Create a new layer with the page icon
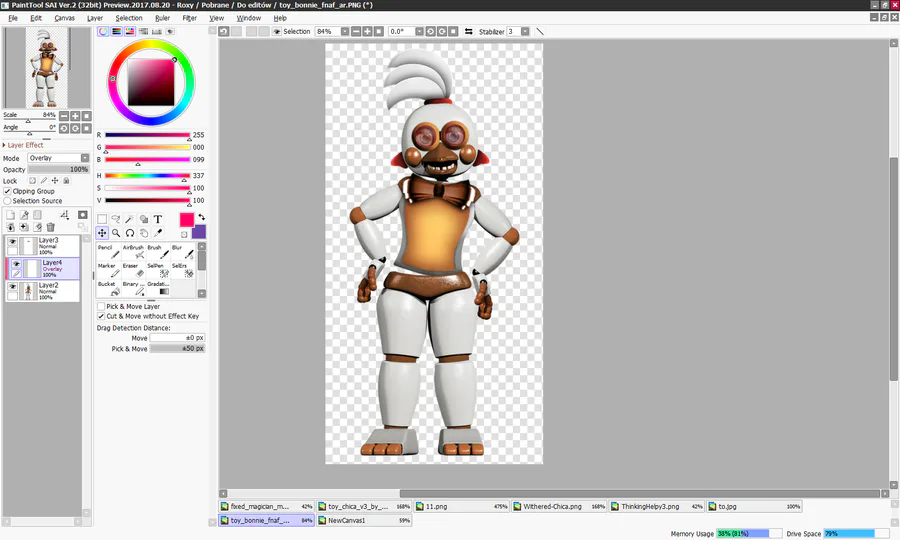The width and height of the screenshot is (900, 540). 10,215
